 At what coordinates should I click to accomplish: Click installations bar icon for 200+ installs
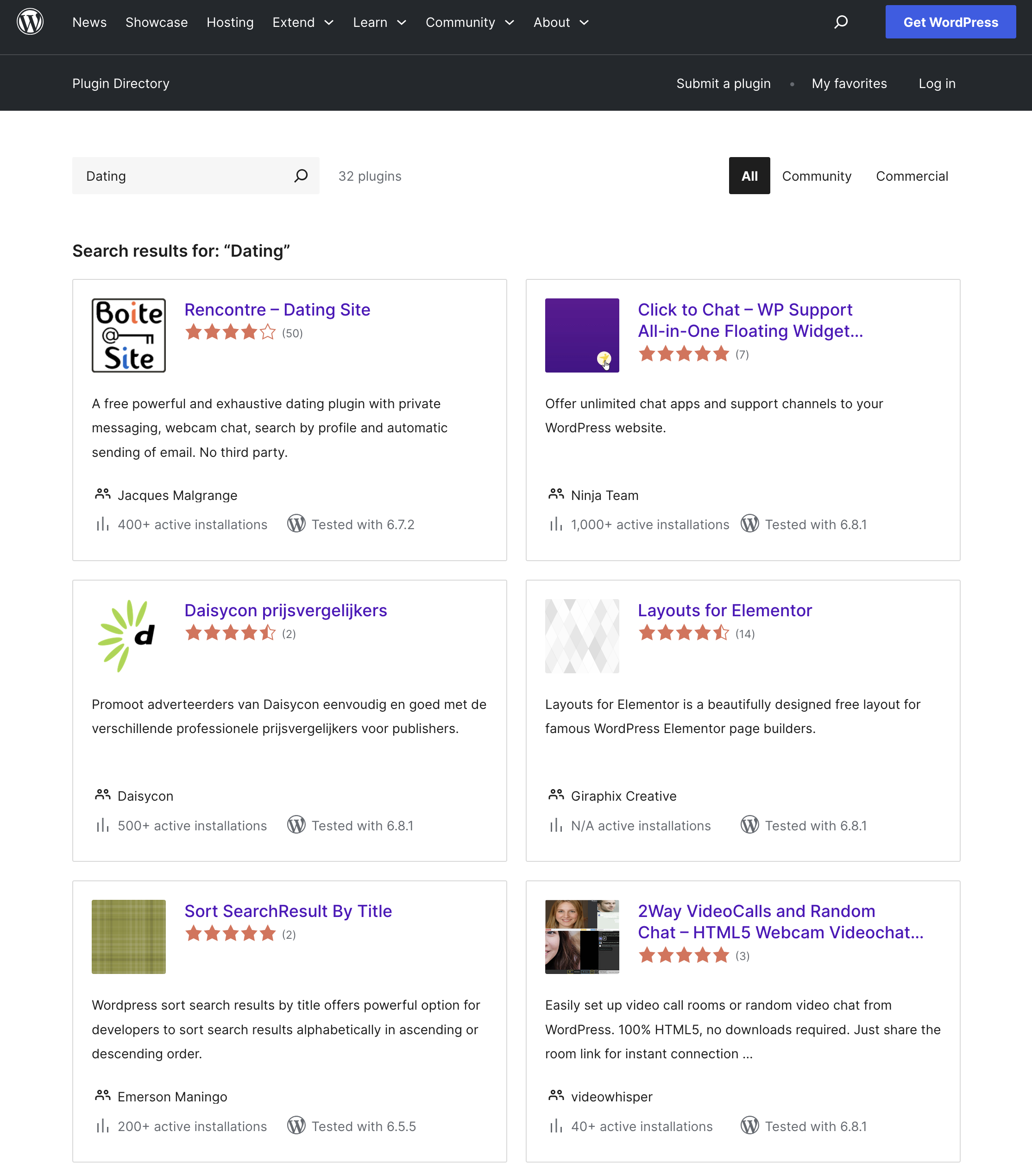tap(102, 1126)
